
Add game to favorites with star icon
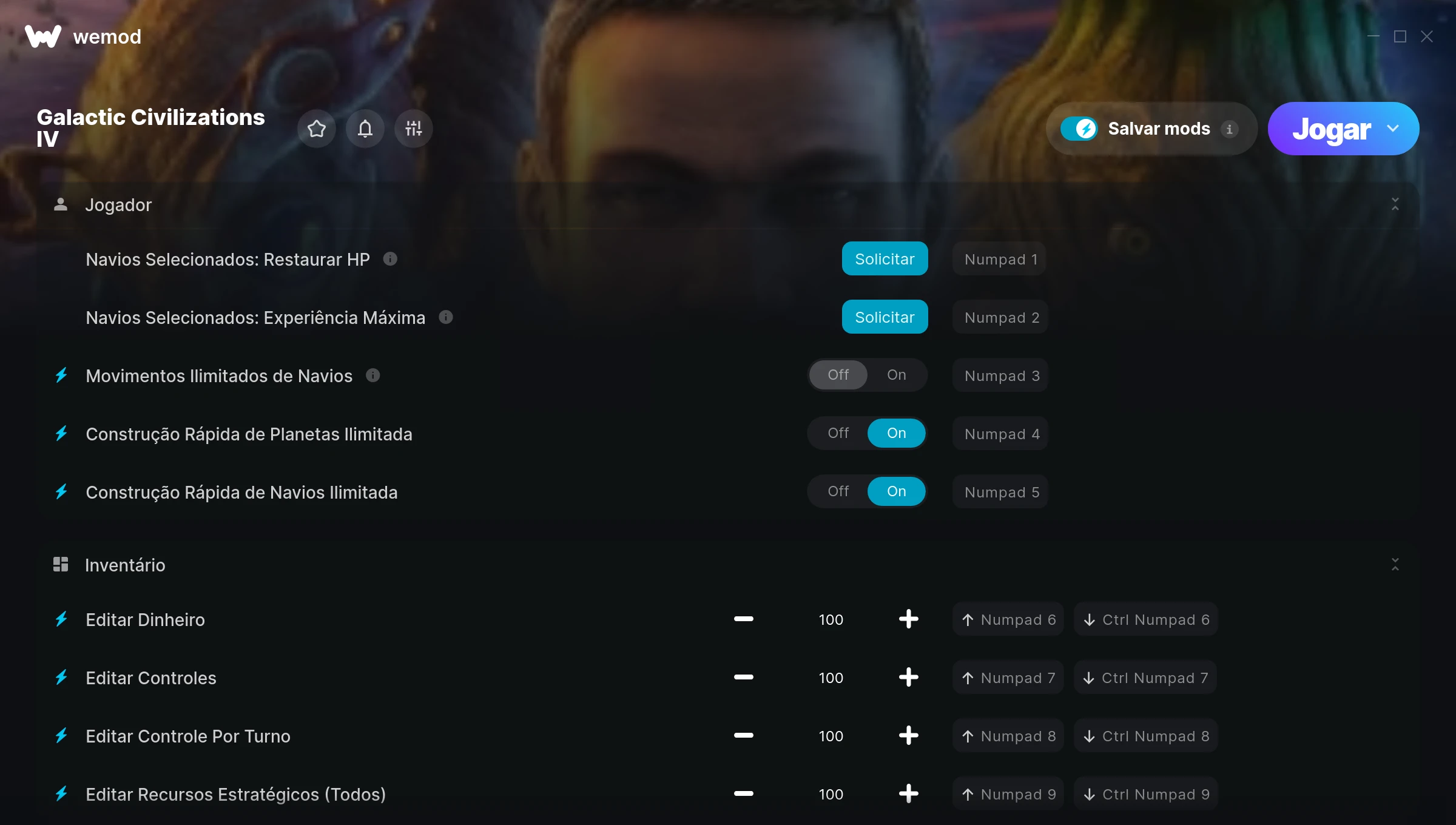coord(317,129)
